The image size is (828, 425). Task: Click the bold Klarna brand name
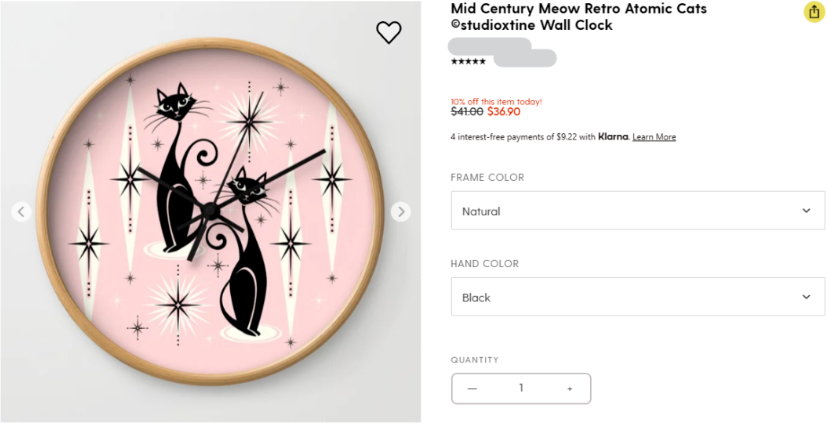click(613, 137)
